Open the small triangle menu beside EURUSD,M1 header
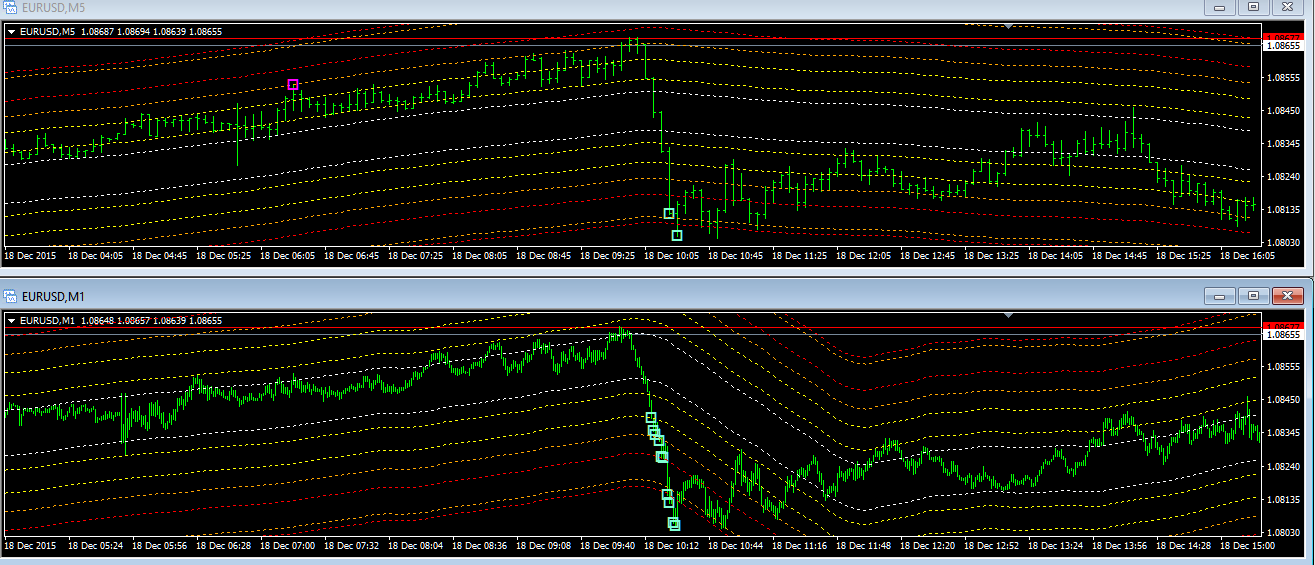1315x565 pixels. (12, 320)
